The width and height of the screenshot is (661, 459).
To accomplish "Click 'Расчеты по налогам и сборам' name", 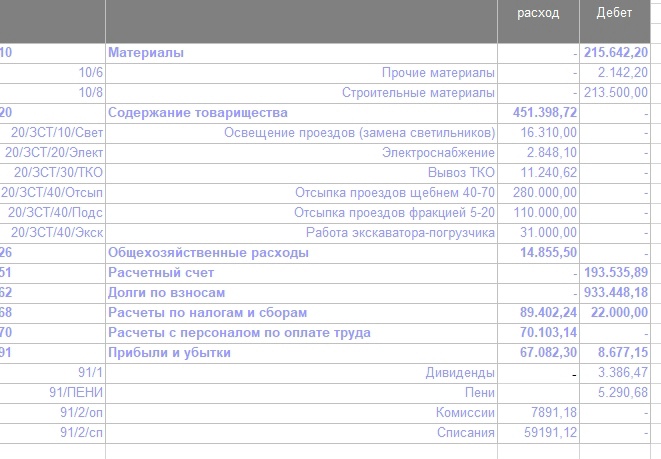I will click(x=207, y=312).
